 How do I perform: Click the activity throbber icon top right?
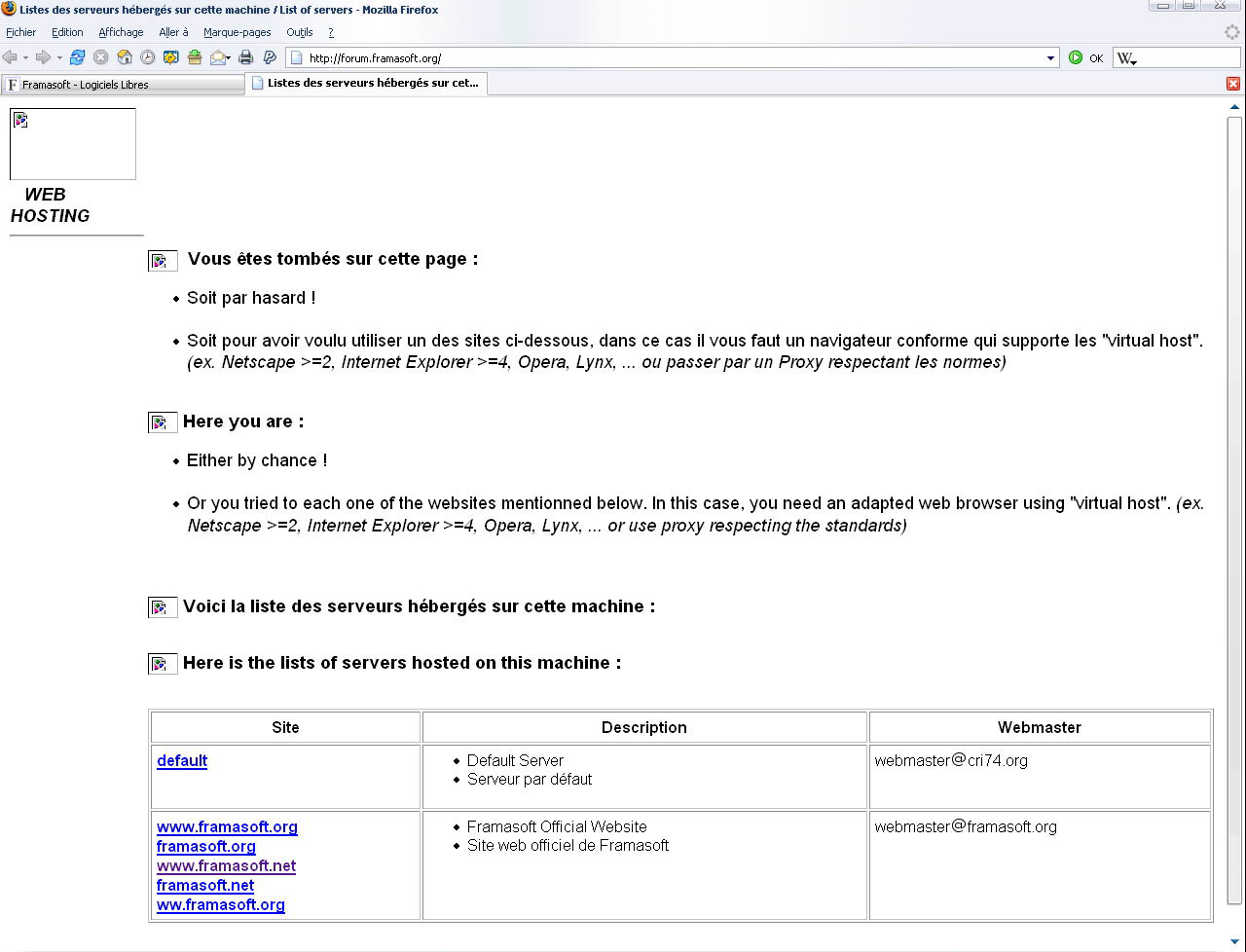coord(1232,32)
